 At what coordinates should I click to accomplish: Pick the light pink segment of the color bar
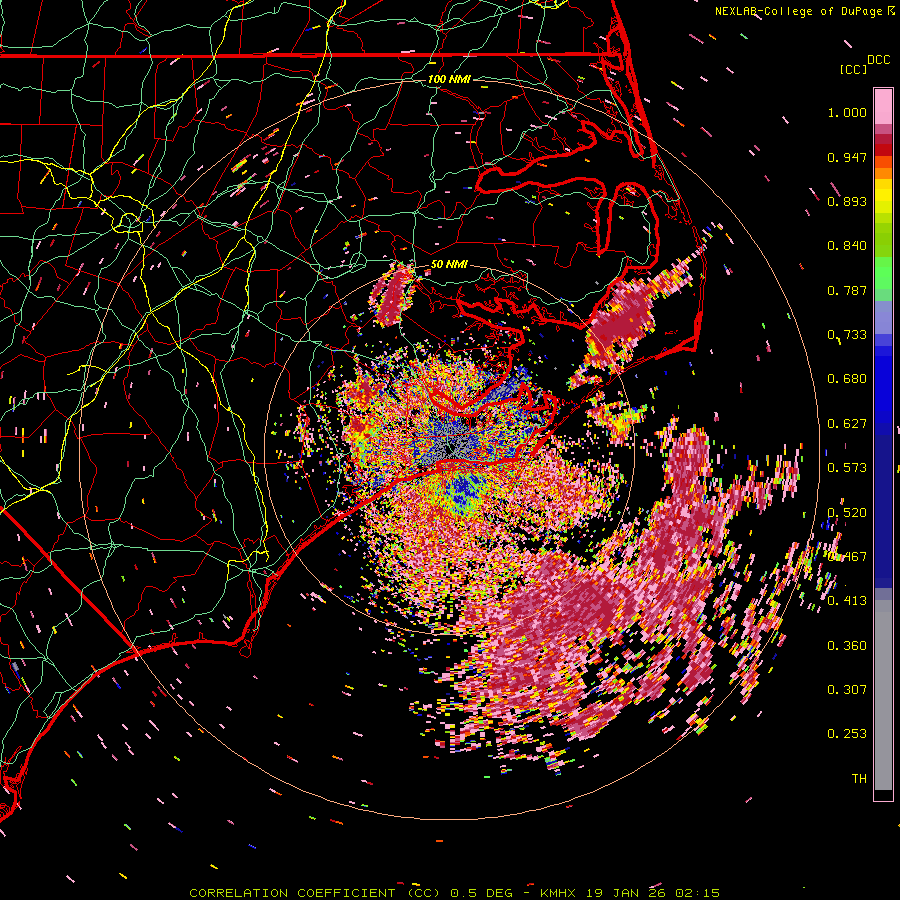coord(883,106)
